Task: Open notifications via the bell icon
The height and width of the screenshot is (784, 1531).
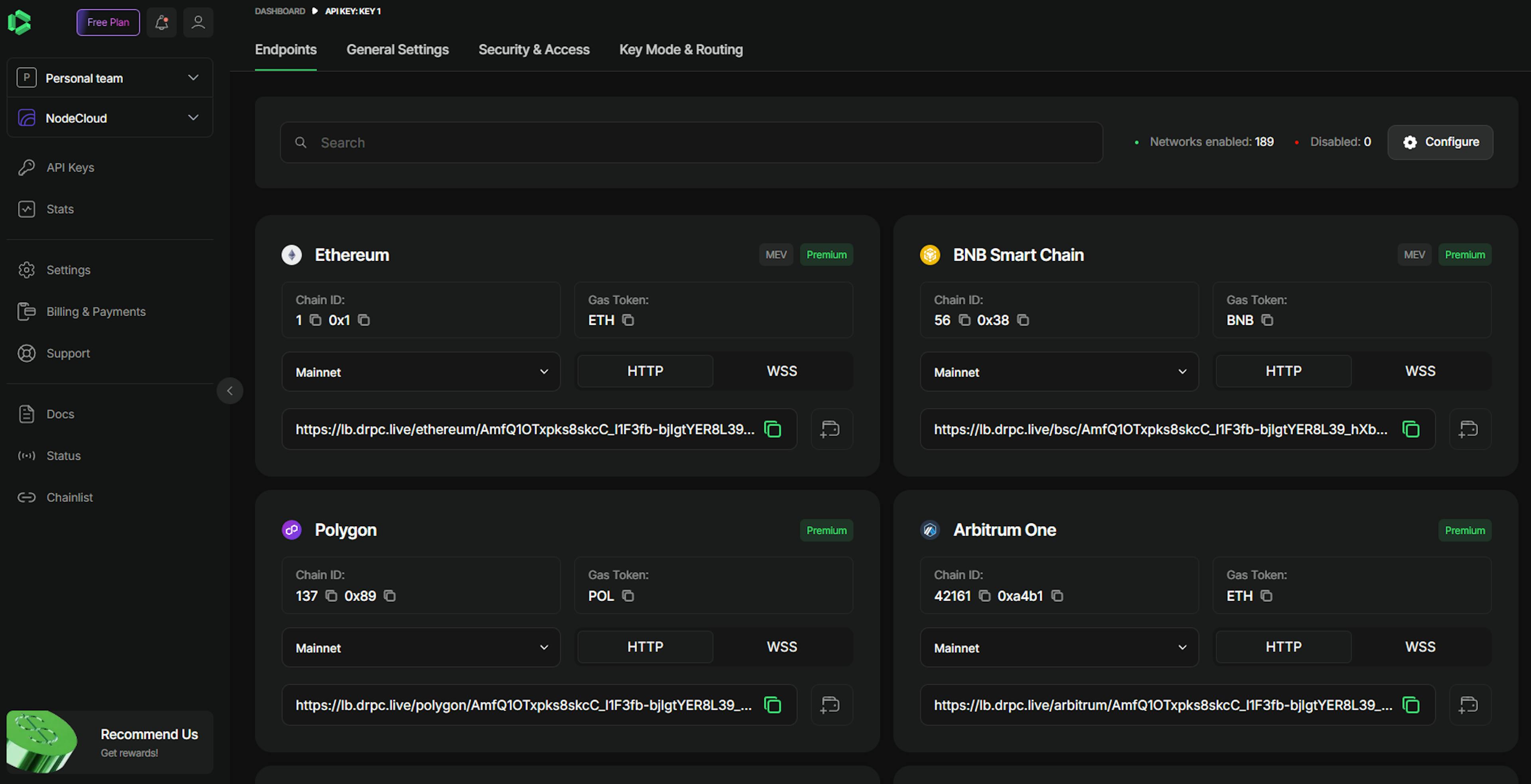Action: [161, 23]
